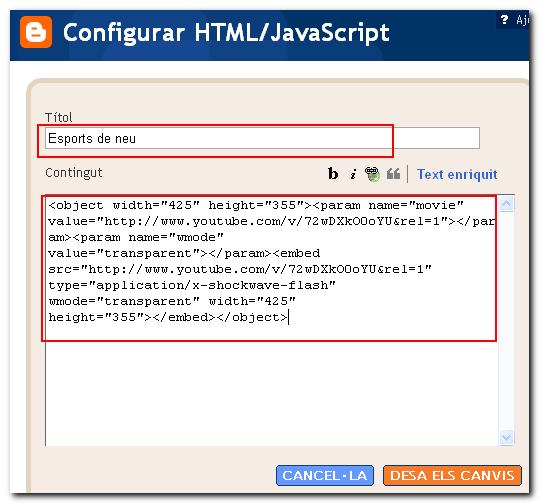Click the Ajuda help link at top right
540x504 pixels.
522,20
